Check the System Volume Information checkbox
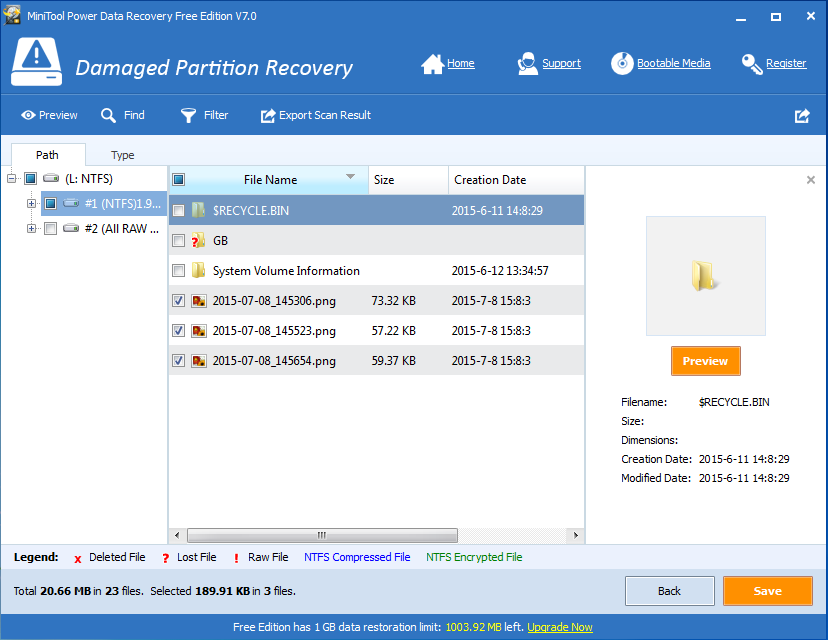Screen dimensions: 828x640 click(178, 270)
